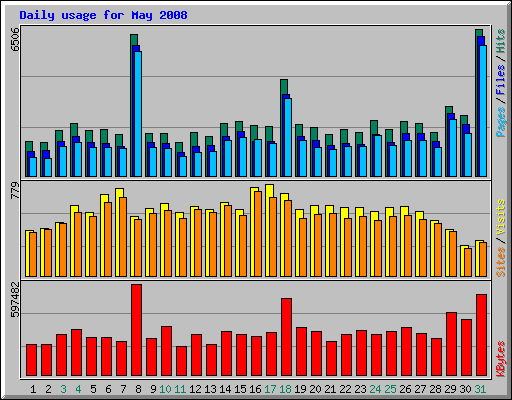
Task: Click day 27 on the x-axis
Action: click(x=420, y=389)
